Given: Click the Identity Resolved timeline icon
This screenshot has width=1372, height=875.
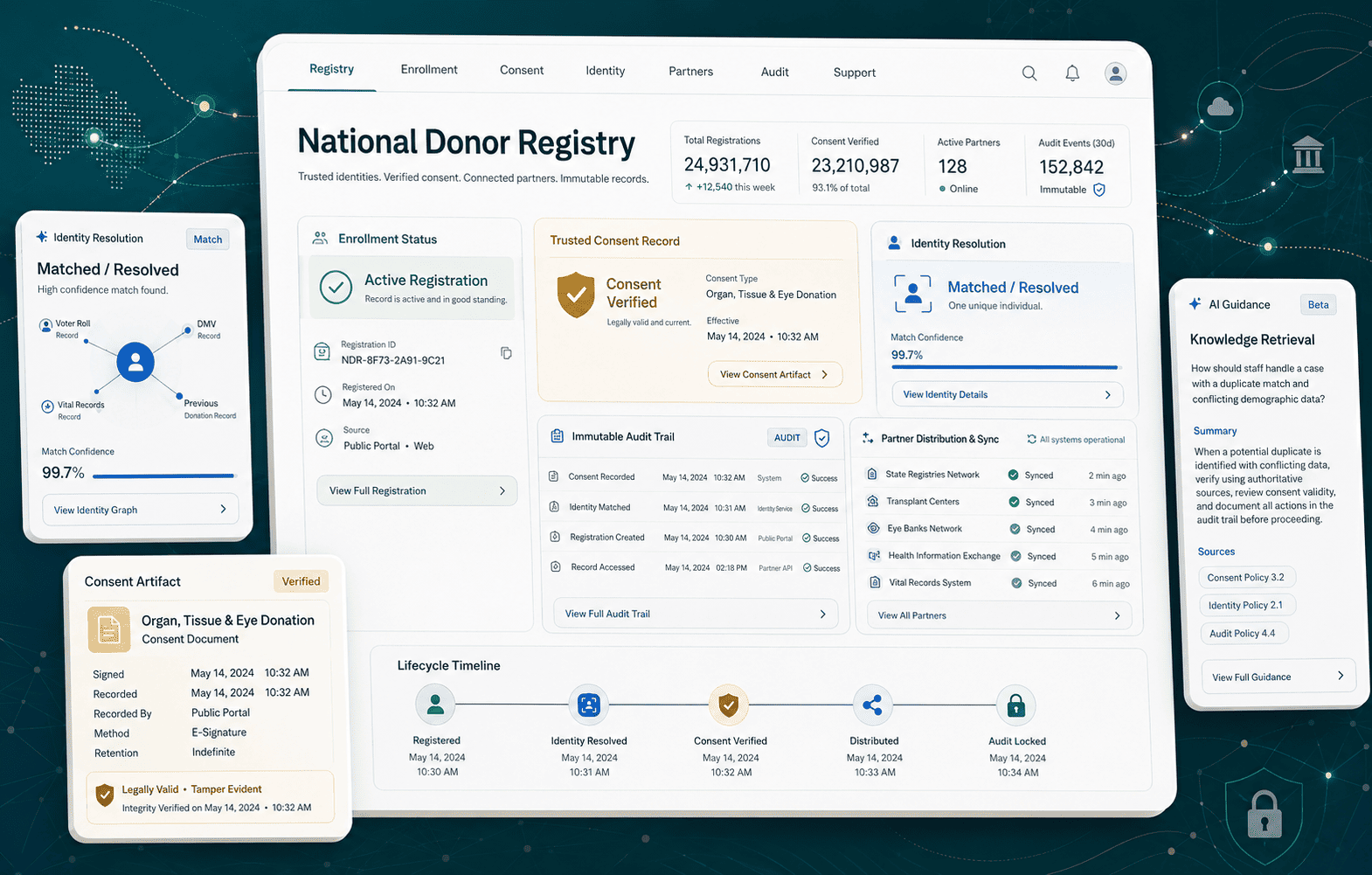Looking at the screenshot, I should [x=589, y=705].
